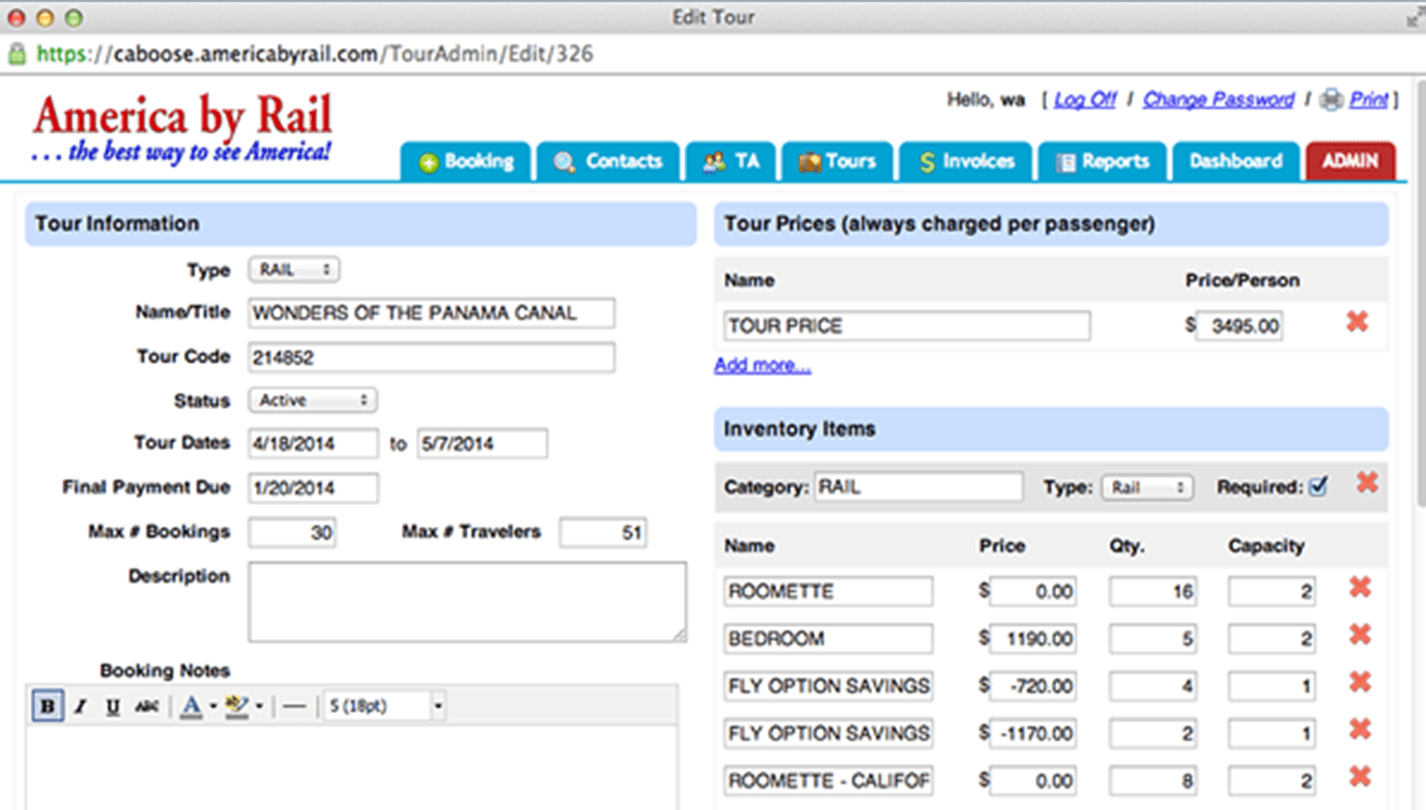Open the inventory Type Rail dropdown
Screen dimensions: 1426x810
pyautogui.click(x=1147, y=487)
